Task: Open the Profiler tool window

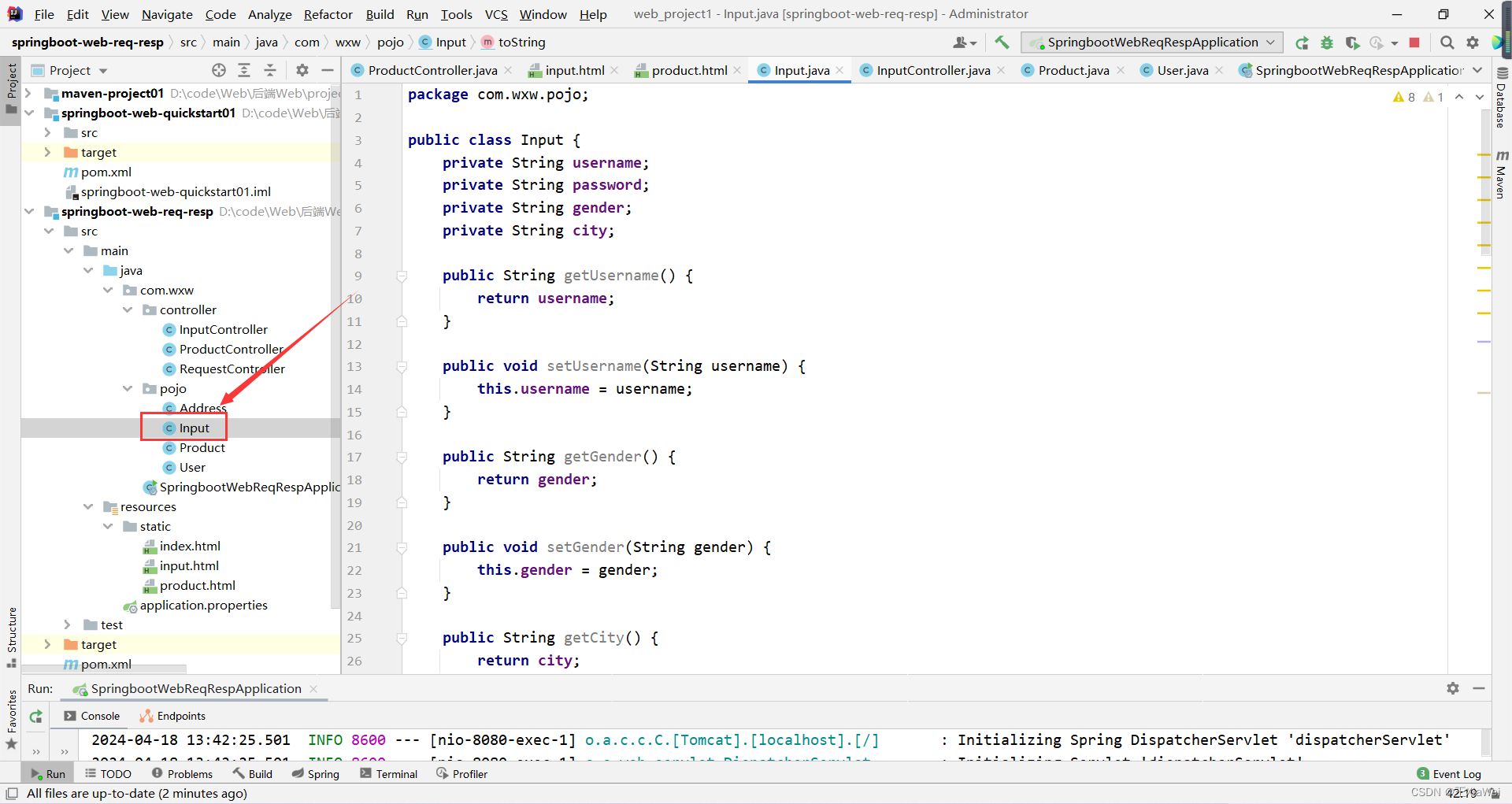Action: point(462,774)
